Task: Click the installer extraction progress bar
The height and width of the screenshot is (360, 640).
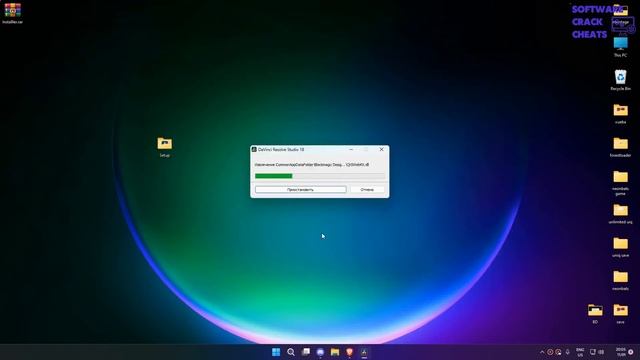Action: (x=320, y=176)
